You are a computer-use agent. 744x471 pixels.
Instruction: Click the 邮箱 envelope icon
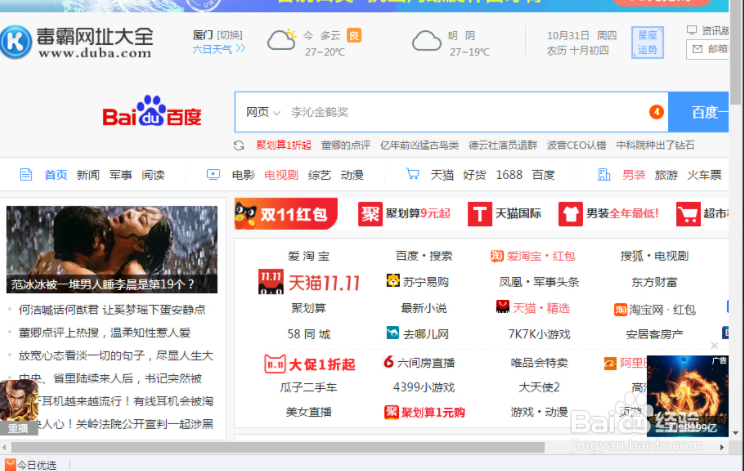point(698,49)
